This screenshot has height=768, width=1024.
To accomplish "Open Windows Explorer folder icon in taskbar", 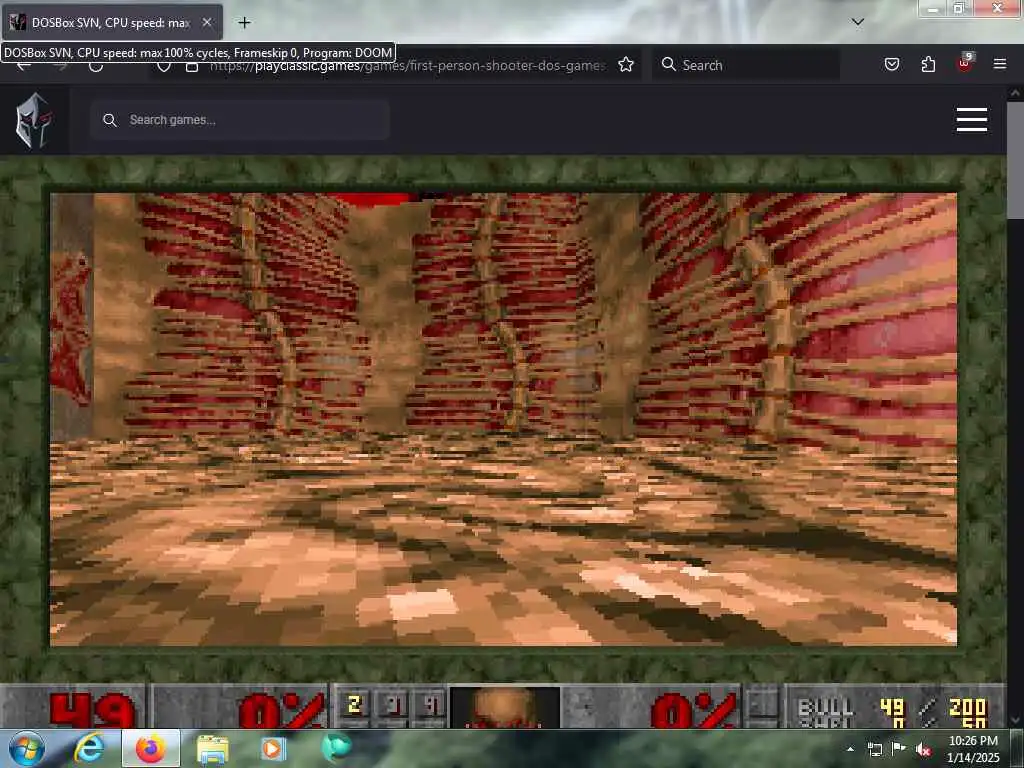I will point(212,750).
